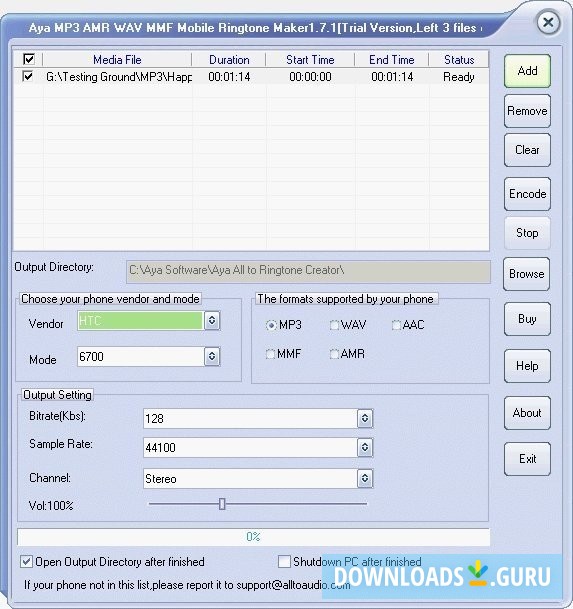Uncheck the Happ MP3 file row checkbox
573x609 pixels.
(28, 76)
